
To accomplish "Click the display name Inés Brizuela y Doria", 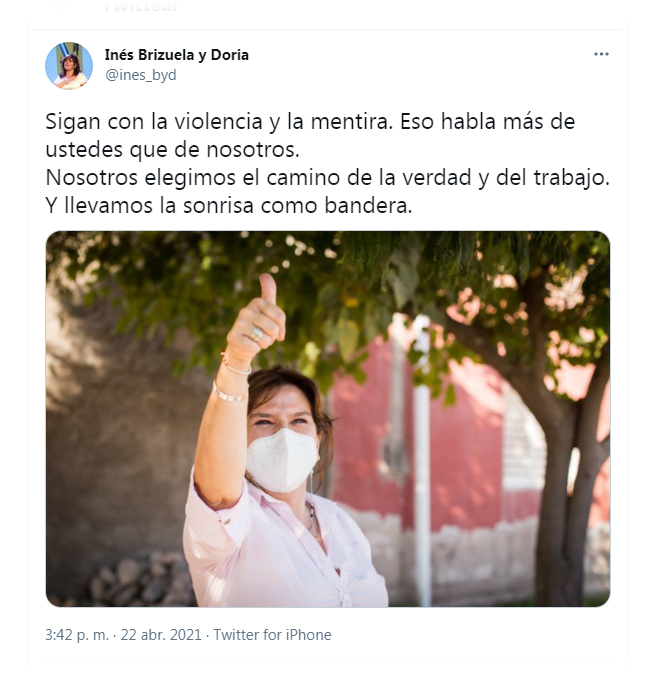I will click(177, 55).
